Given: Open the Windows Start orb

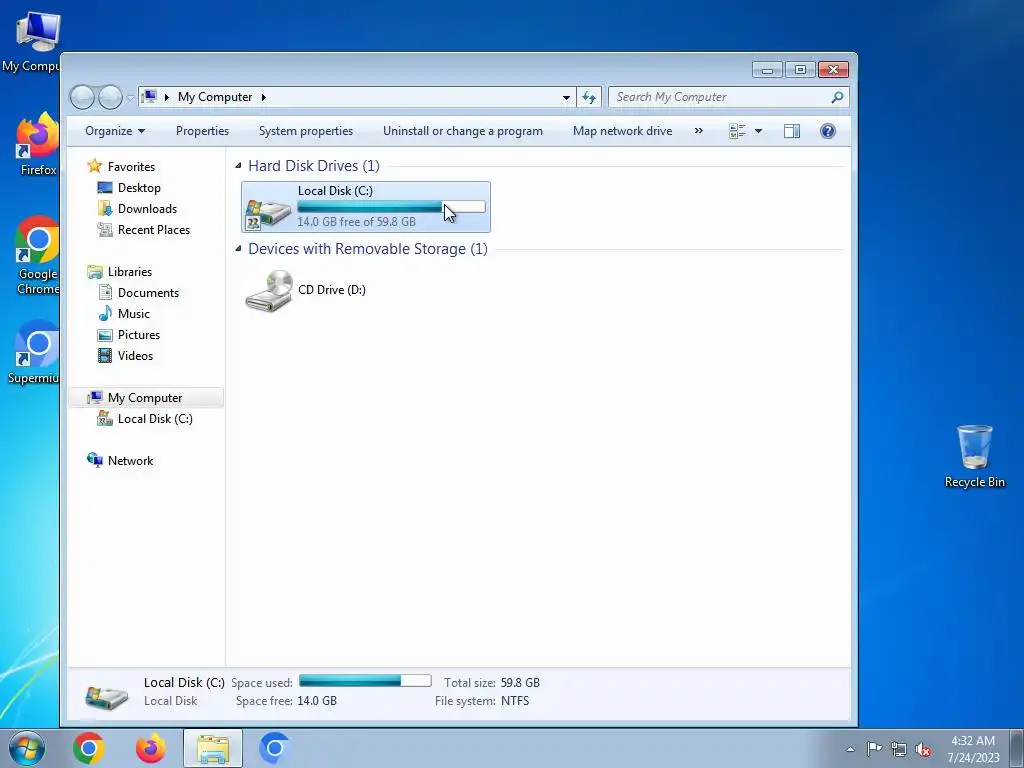Looking at the screenshot, I should point(27,748).
